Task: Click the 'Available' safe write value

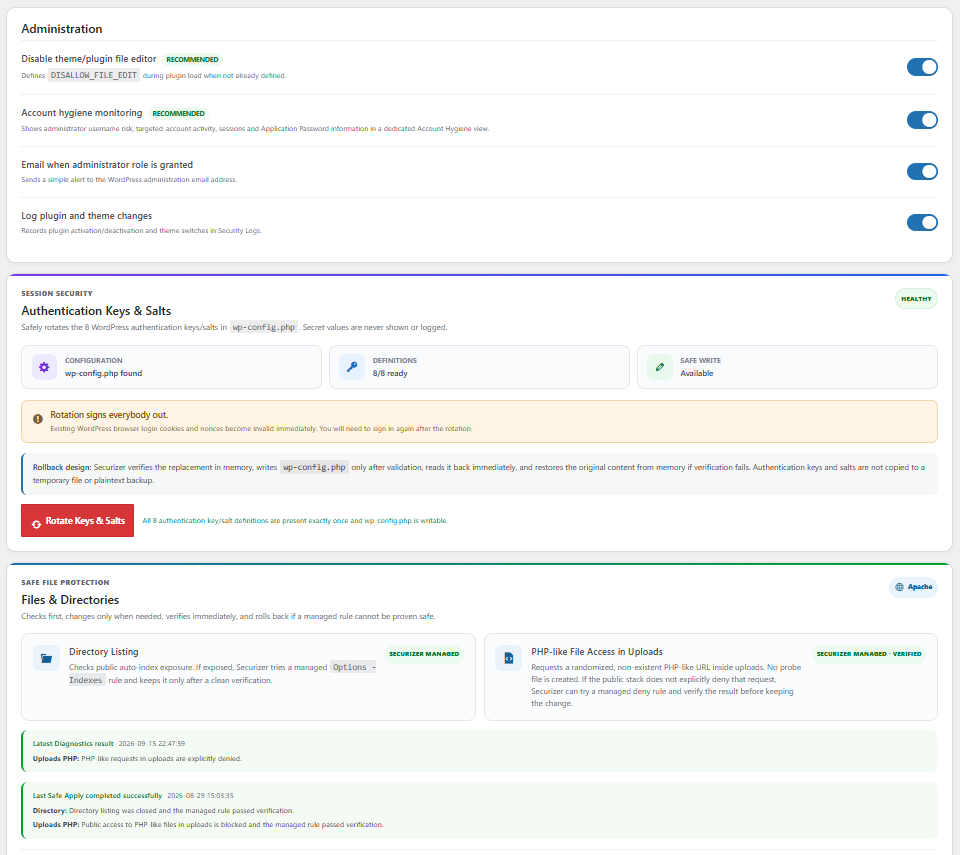Action: [697, 373]
